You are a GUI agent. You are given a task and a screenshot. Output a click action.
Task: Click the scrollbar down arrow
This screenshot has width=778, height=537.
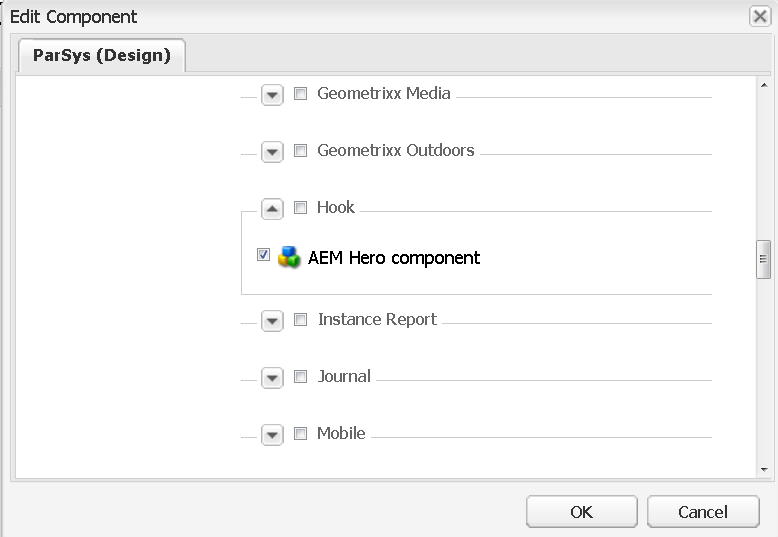pos(764,469)
